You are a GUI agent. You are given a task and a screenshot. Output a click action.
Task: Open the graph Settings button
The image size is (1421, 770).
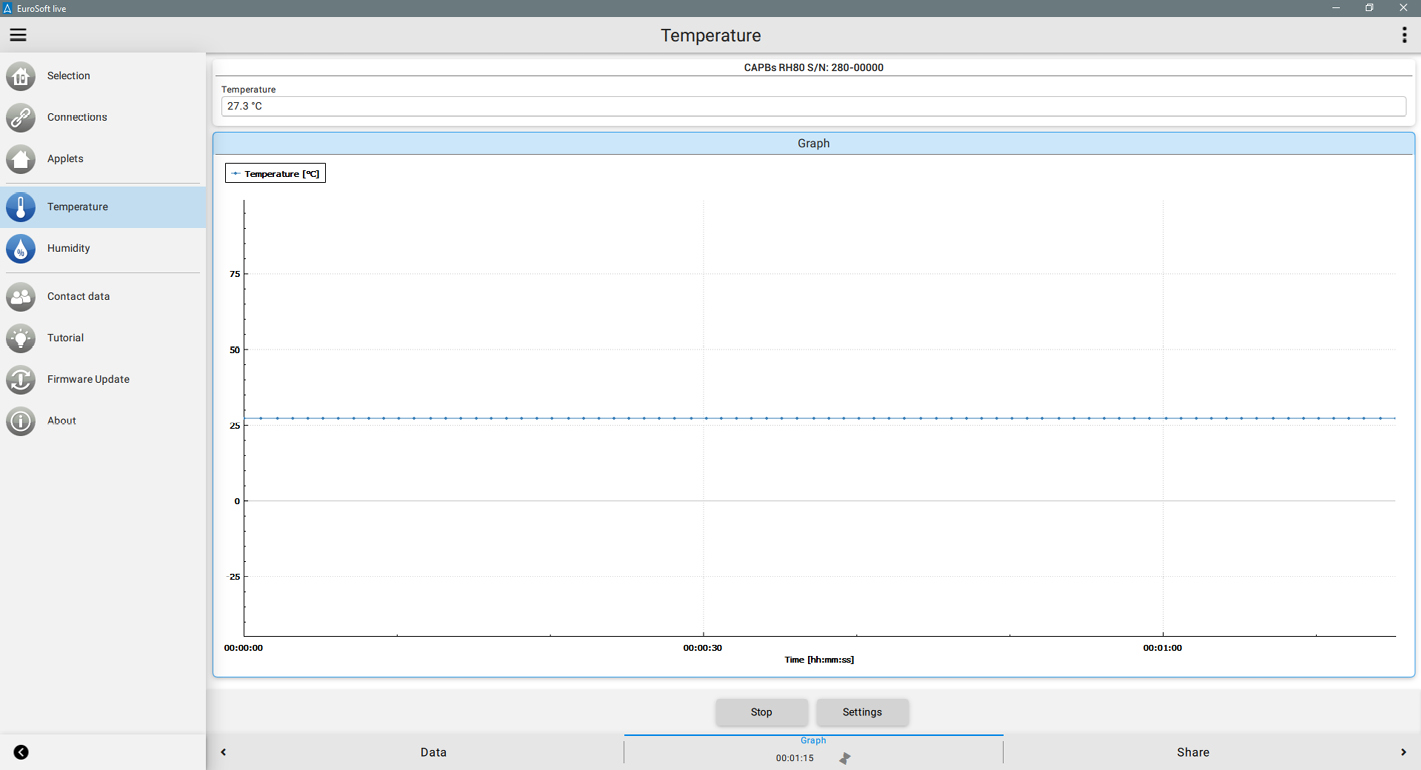click(x=862, y=712)
